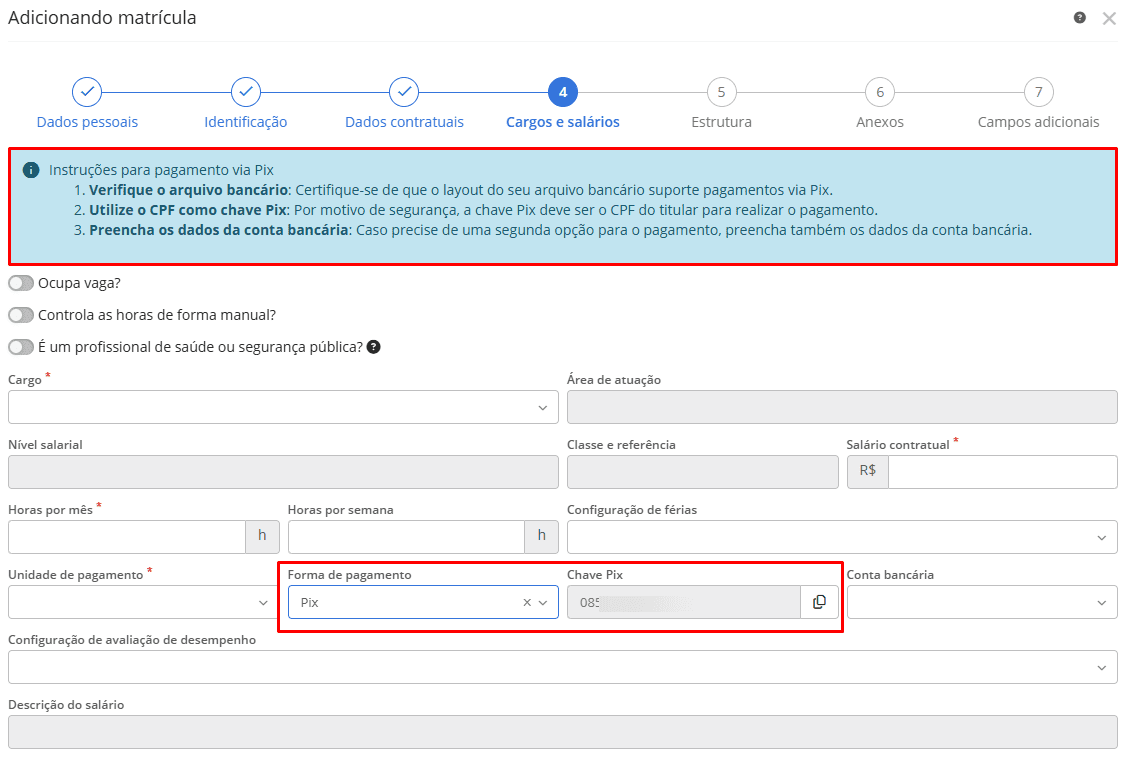This screenshot has width=1125, height=775.
Task: Click help icon beside health professional question
Action: tap(374, 347)
